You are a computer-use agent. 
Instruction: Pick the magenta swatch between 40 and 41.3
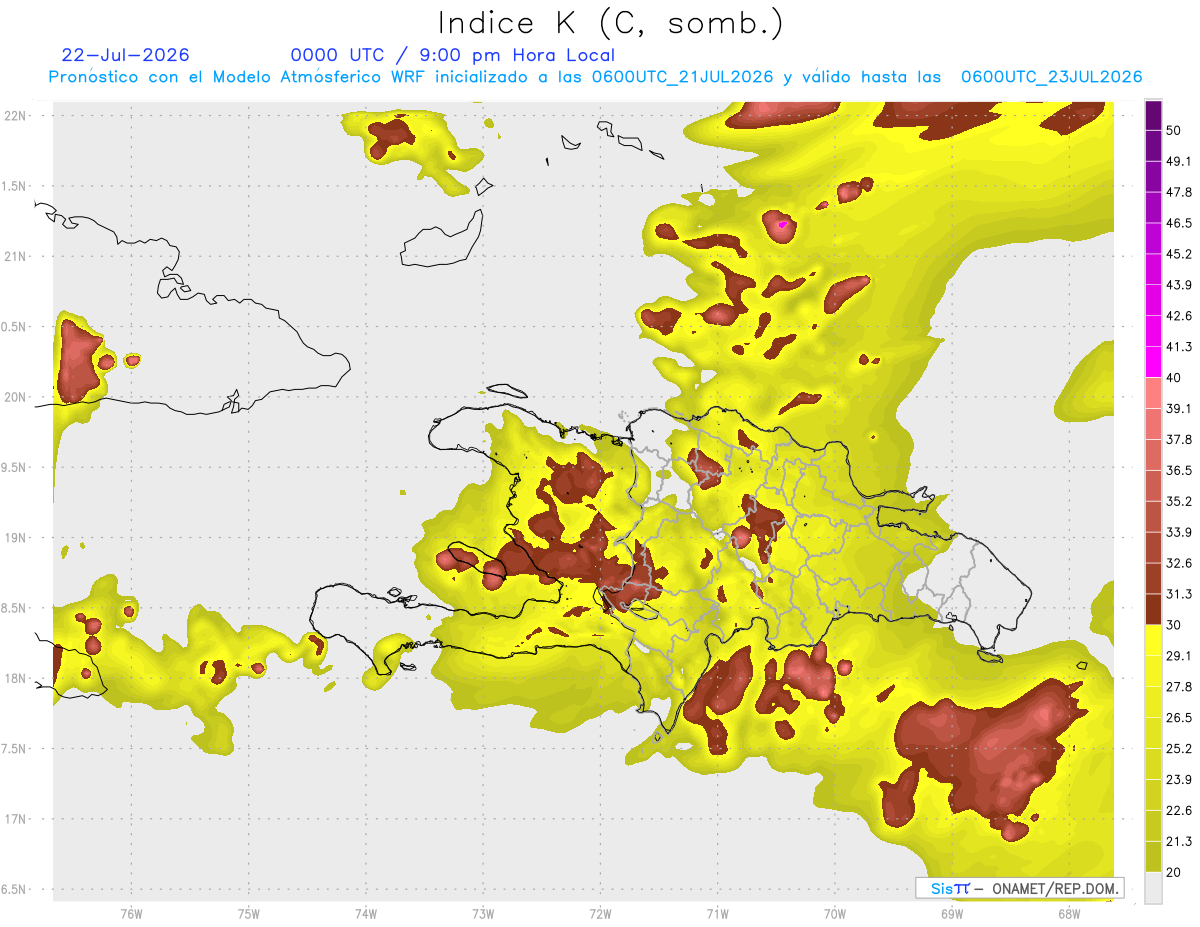(x=1153, y=361)
